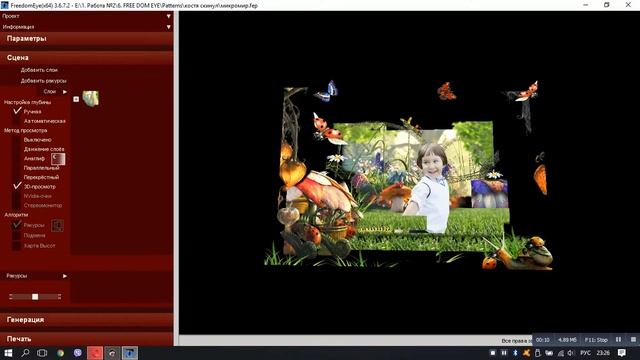Pause the screen recording
This screenshot has height=360, width=640.
click(x=618, y=340)
